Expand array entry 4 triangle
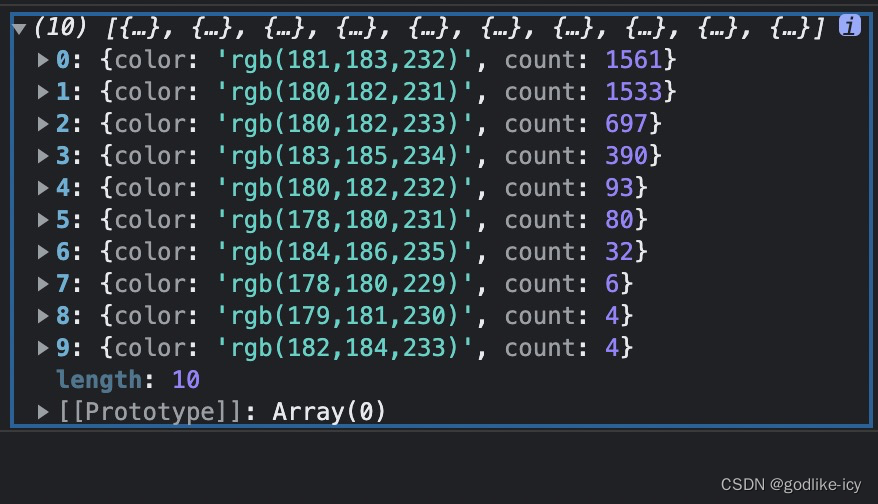This screenshot has height=504, width=878. click(43, 187)
